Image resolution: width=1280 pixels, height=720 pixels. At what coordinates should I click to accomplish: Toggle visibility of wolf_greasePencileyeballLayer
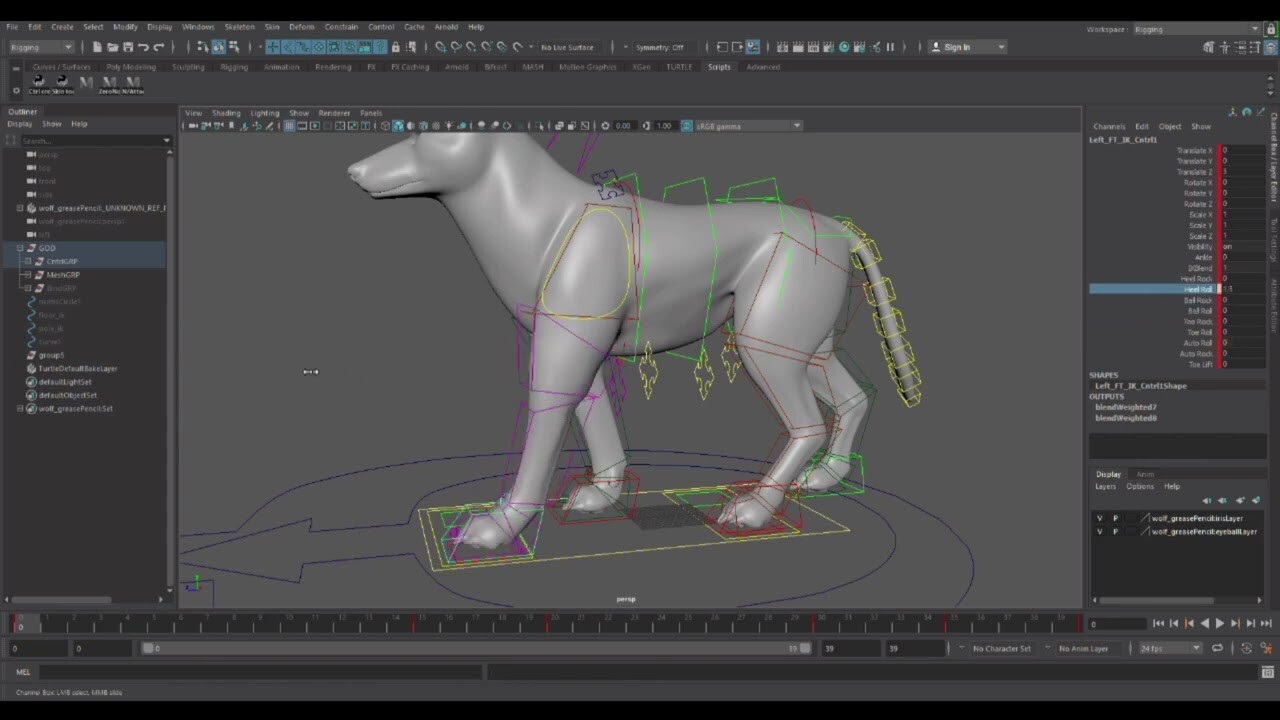pos(1100,531)
